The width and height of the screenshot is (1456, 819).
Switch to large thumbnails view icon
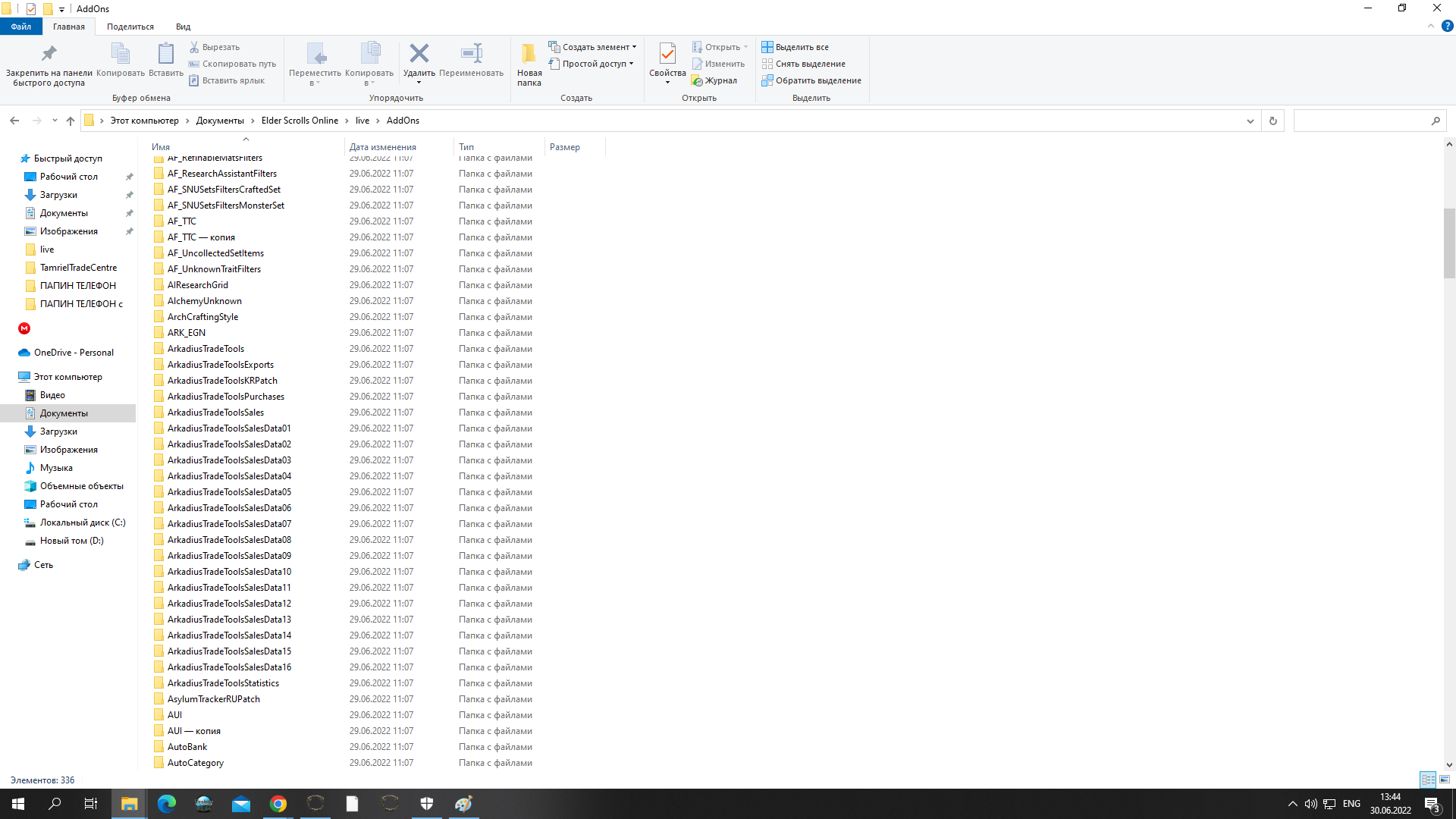coord(1445,780)
